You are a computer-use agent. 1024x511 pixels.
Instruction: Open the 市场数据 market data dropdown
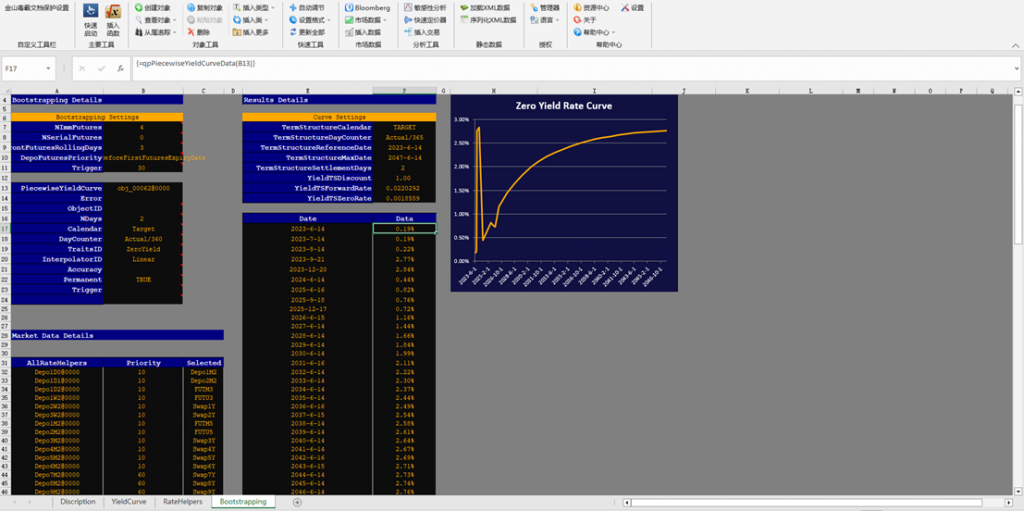366,20
